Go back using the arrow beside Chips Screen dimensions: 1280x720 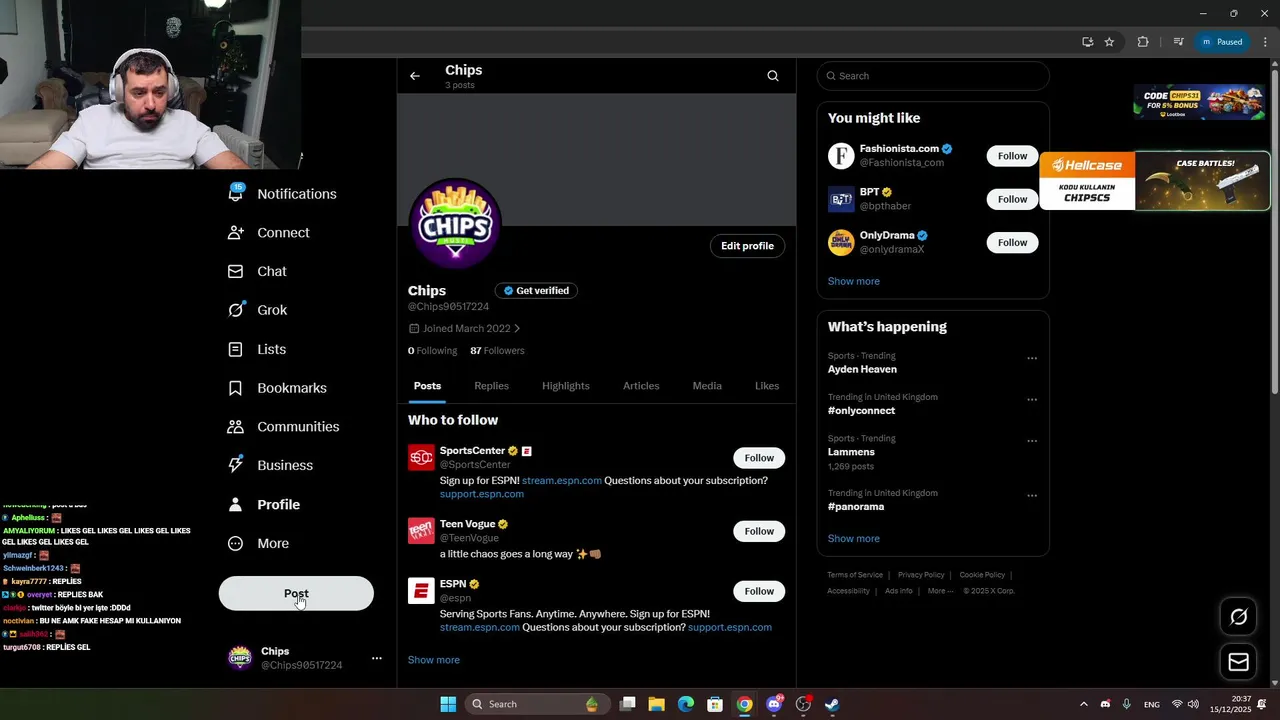pyautogui.click(x=415, y=76)
